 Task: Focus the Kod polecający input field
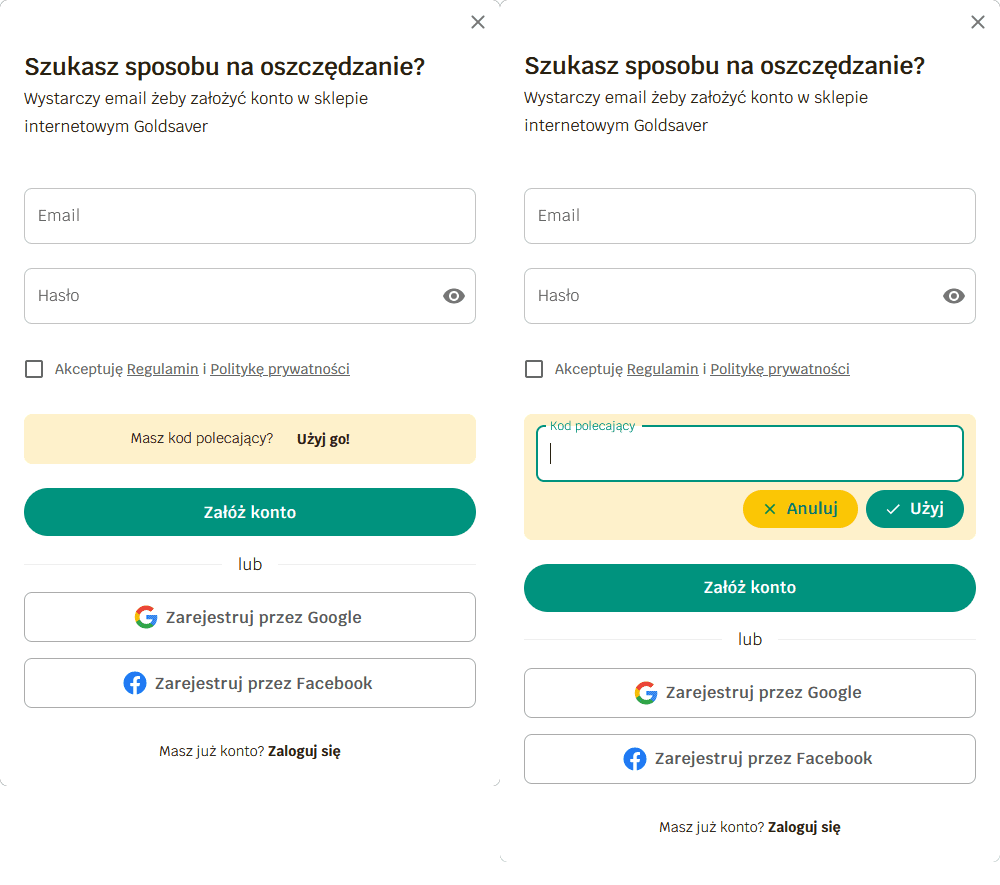[750, 455]
